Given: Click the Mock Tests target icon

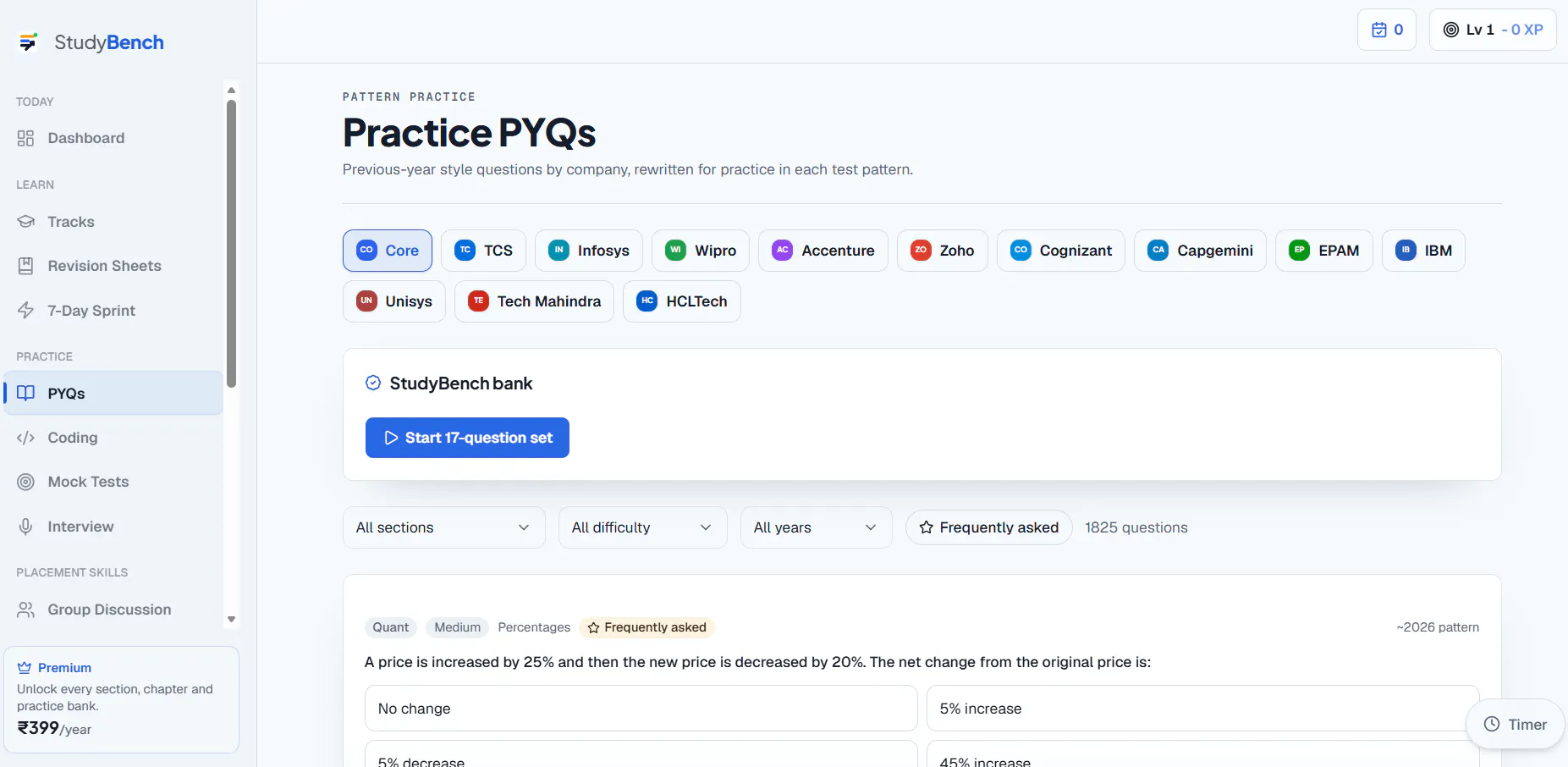Looking at the screenshot, I should 26,482.
